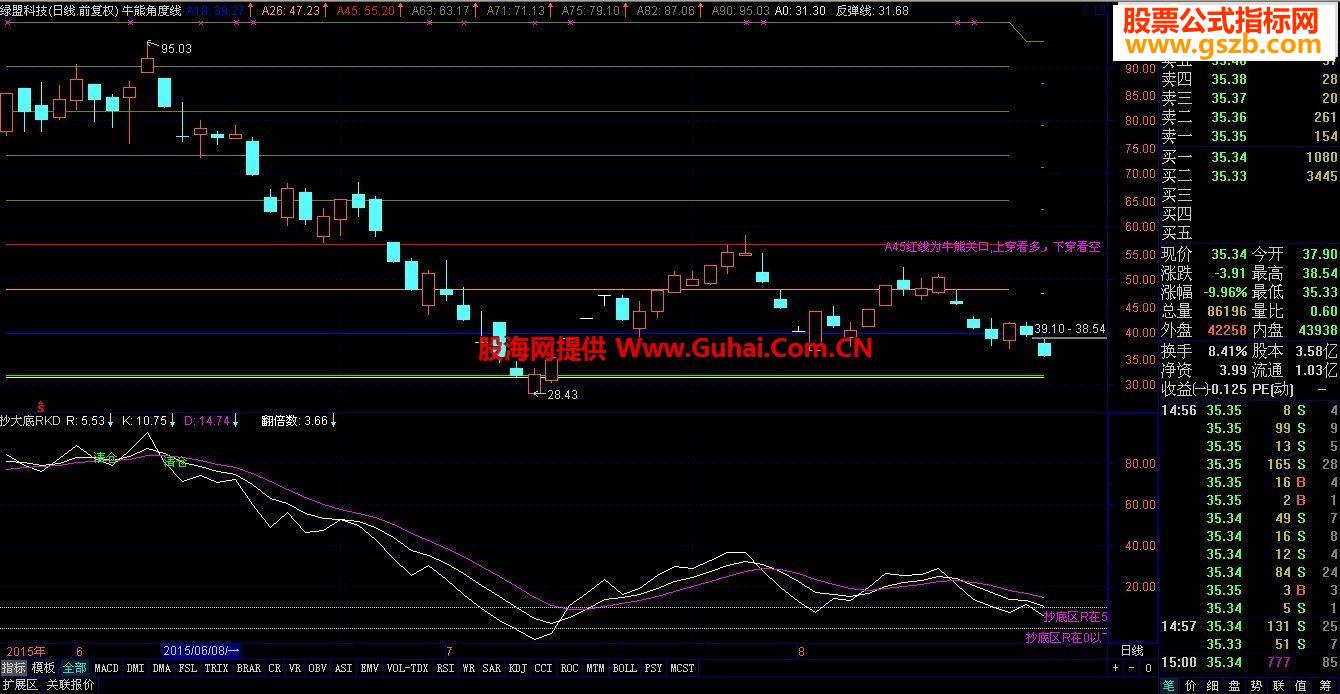Select the WR indicator
Image resolution: width=1340 pixels, height=694 pixels.
pyautogui.click(x=468, y=667)
